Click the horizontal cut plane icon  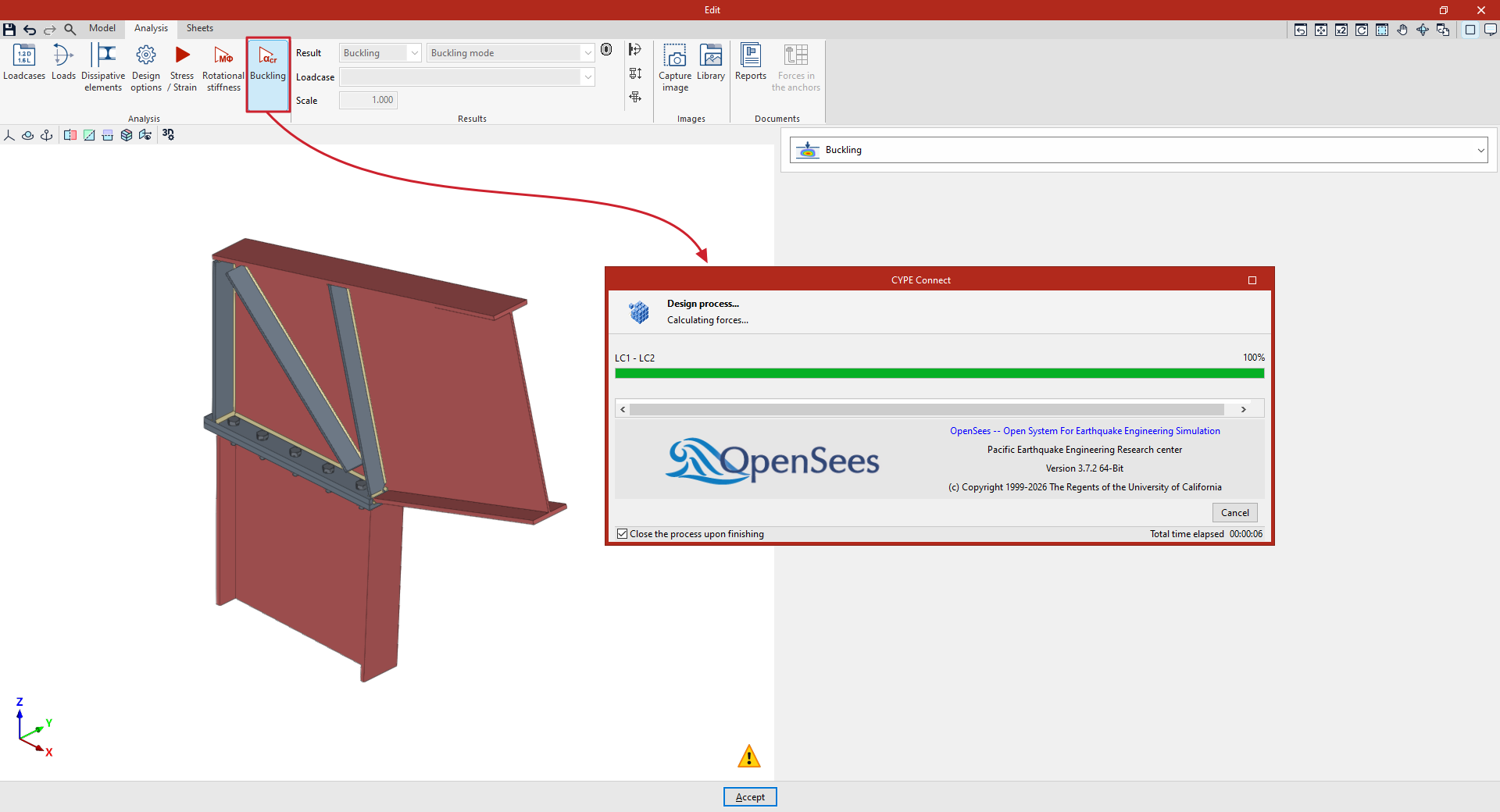(108, 135)
